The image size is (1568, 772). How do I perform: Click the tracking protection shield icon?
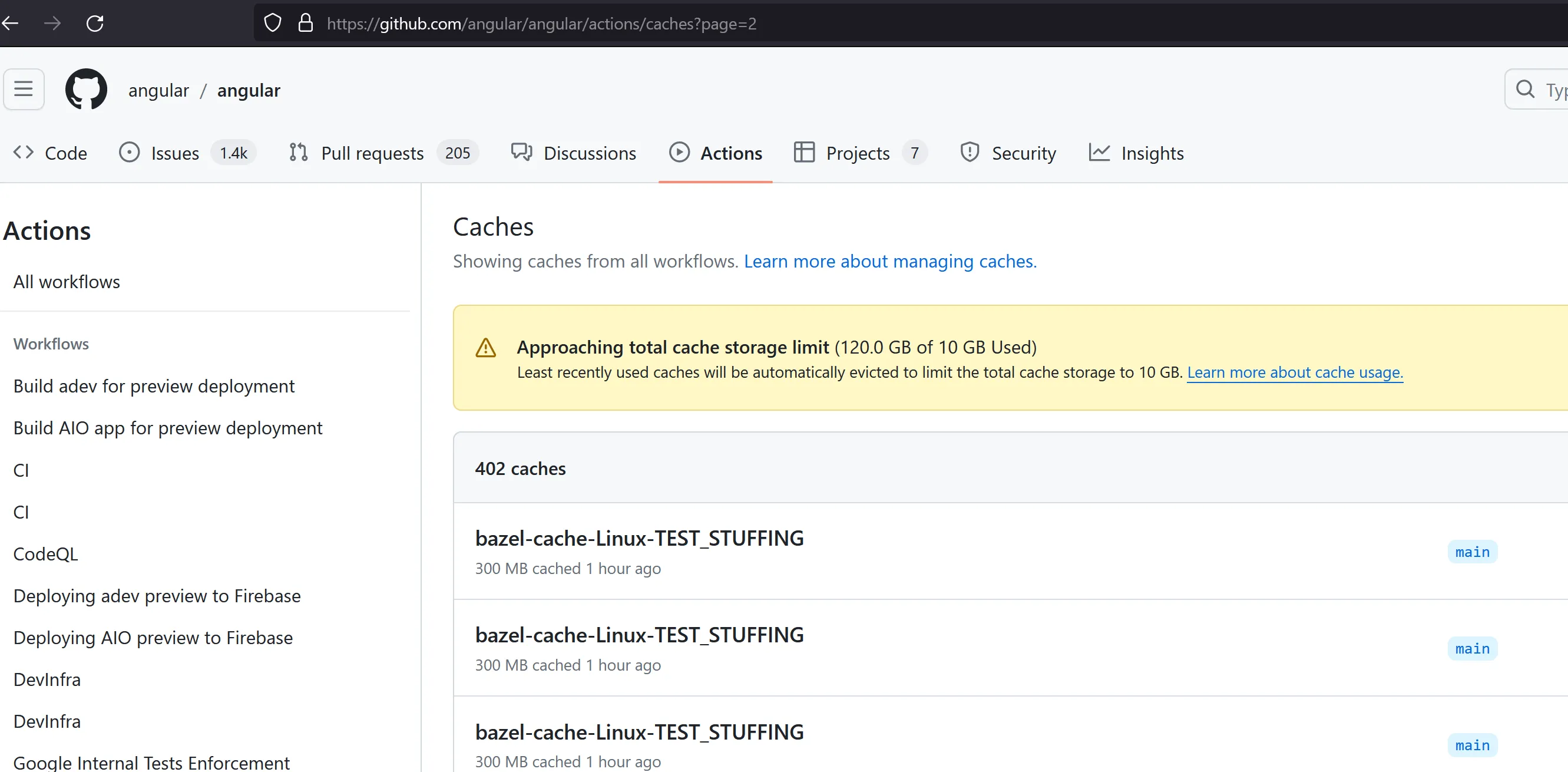point(273,23)
